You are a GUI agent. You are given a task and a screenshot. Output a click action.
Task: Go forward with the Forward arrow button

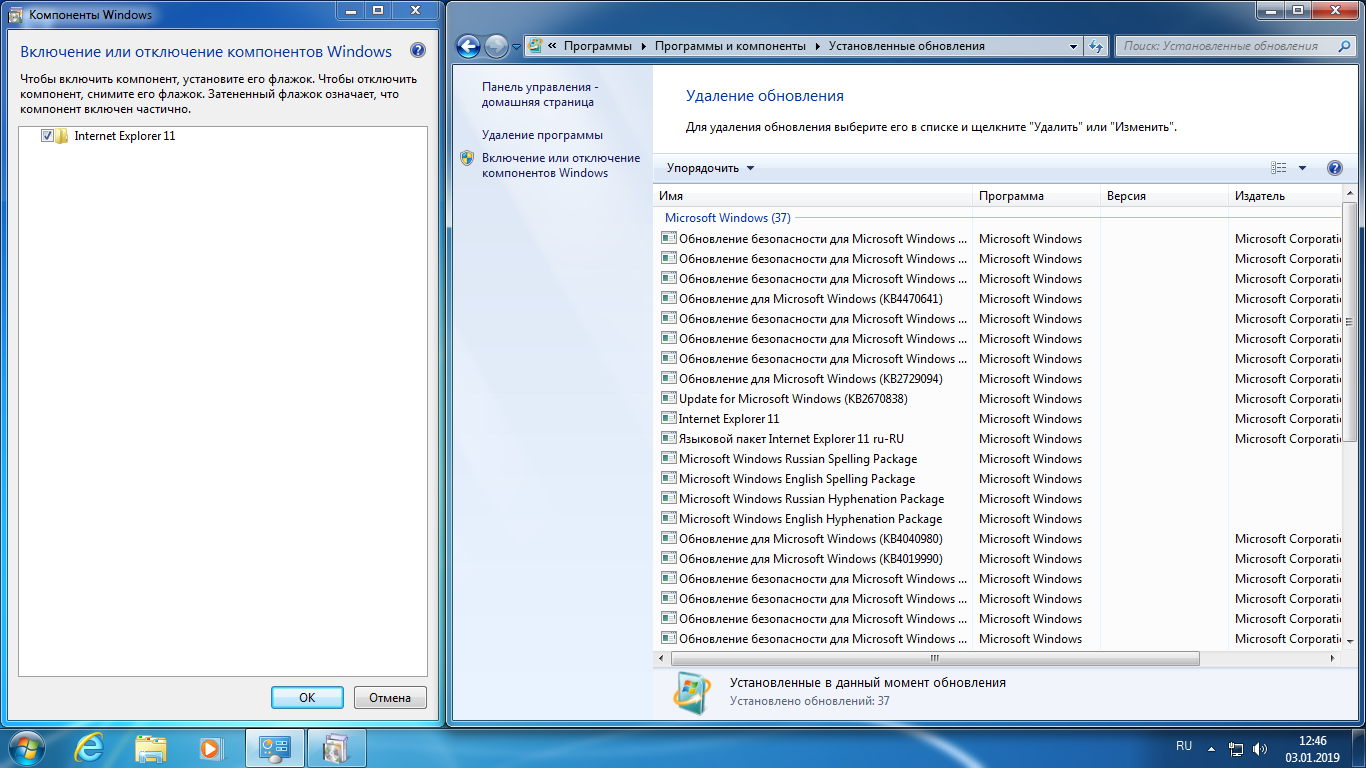(x=496, y=46)
